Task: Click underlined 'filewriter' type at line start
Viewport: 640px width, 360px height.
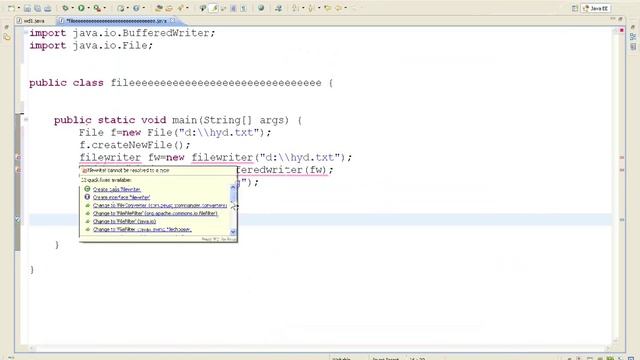Action: [110, 158]
